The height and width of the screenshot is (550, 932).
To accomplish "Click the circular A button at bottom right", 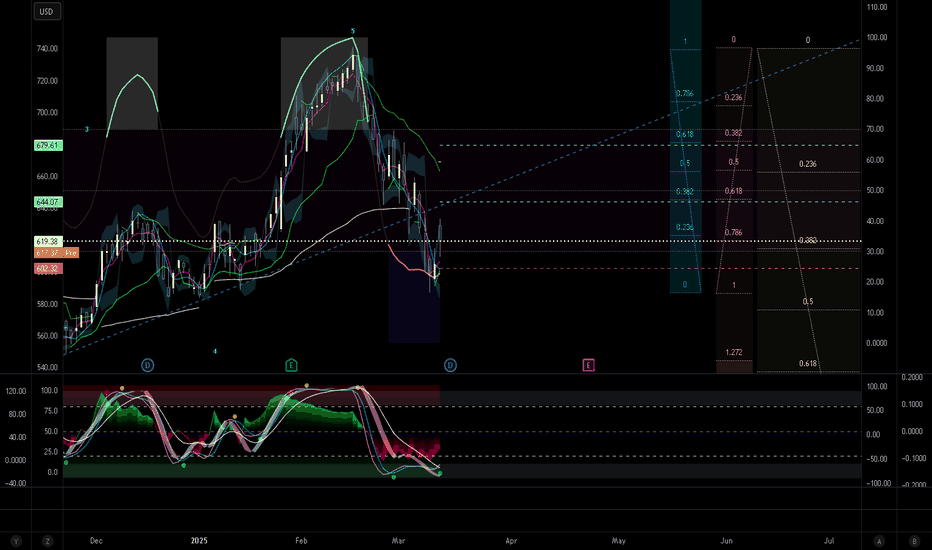I will [879, 541].
